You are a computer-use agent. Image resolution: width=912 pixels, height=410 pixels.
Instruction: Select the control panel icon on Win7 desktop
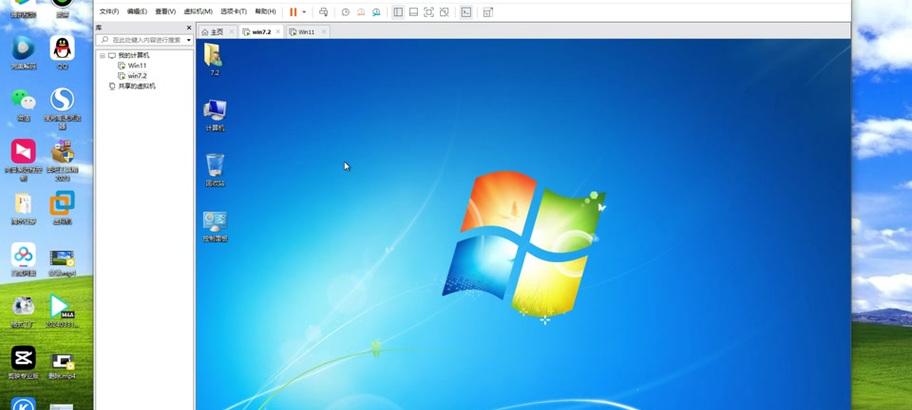(x=215, y=226)
